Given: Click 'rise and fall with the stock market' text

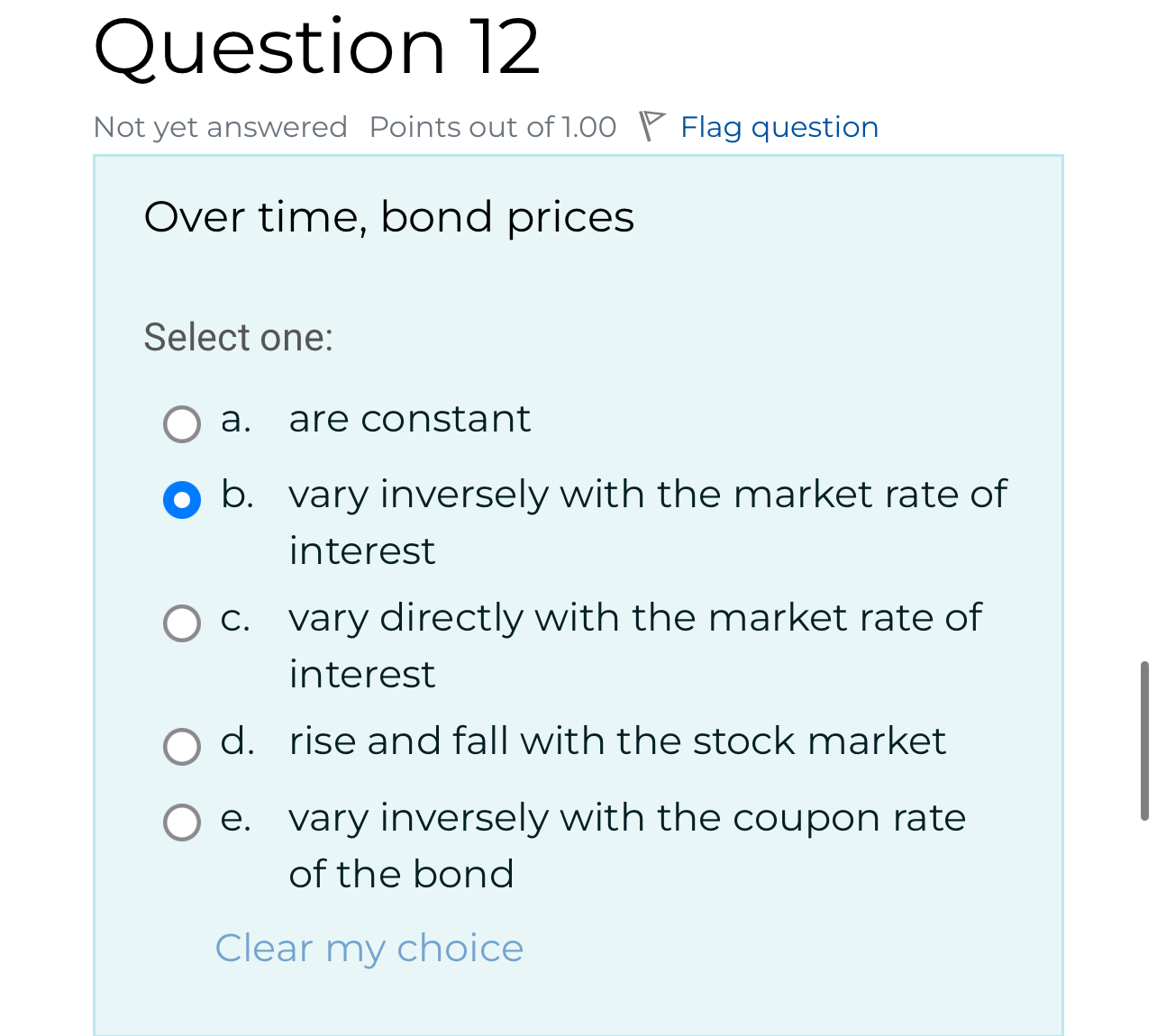Looking at the screenshot, I should (617, 741).
